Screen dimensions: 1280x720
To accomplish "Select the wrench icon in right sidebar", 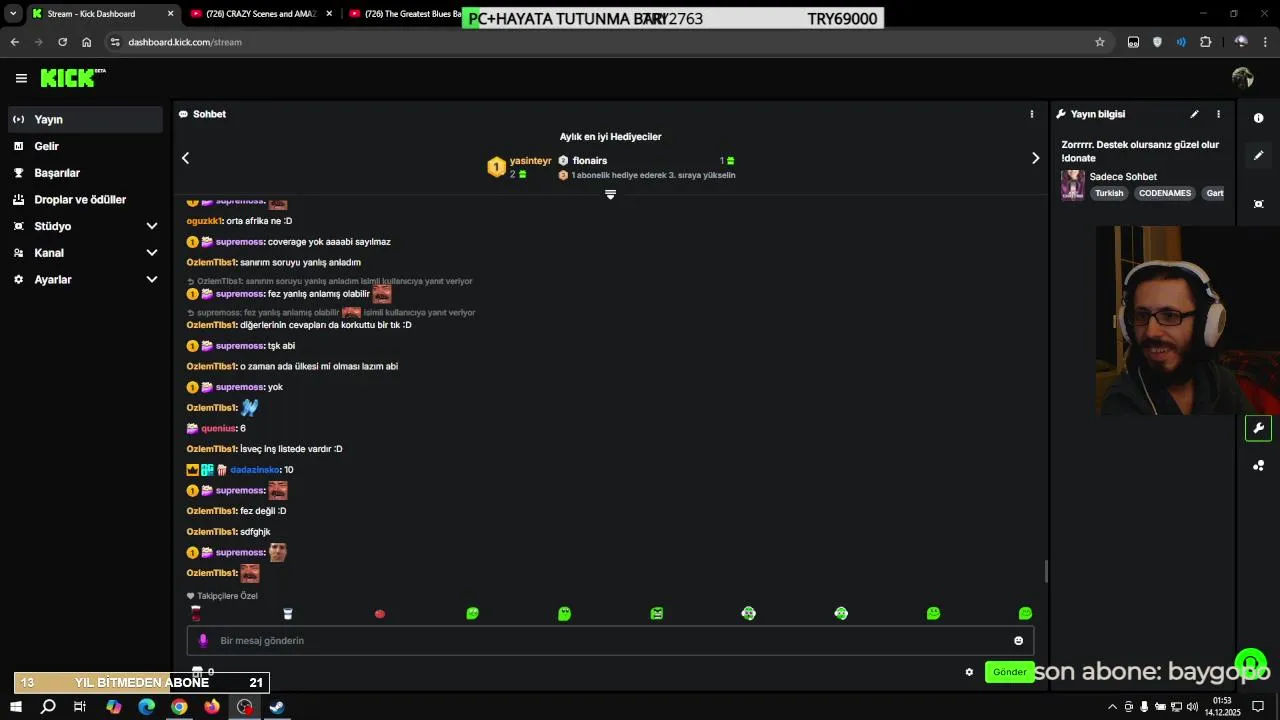I will point(1259,428).
